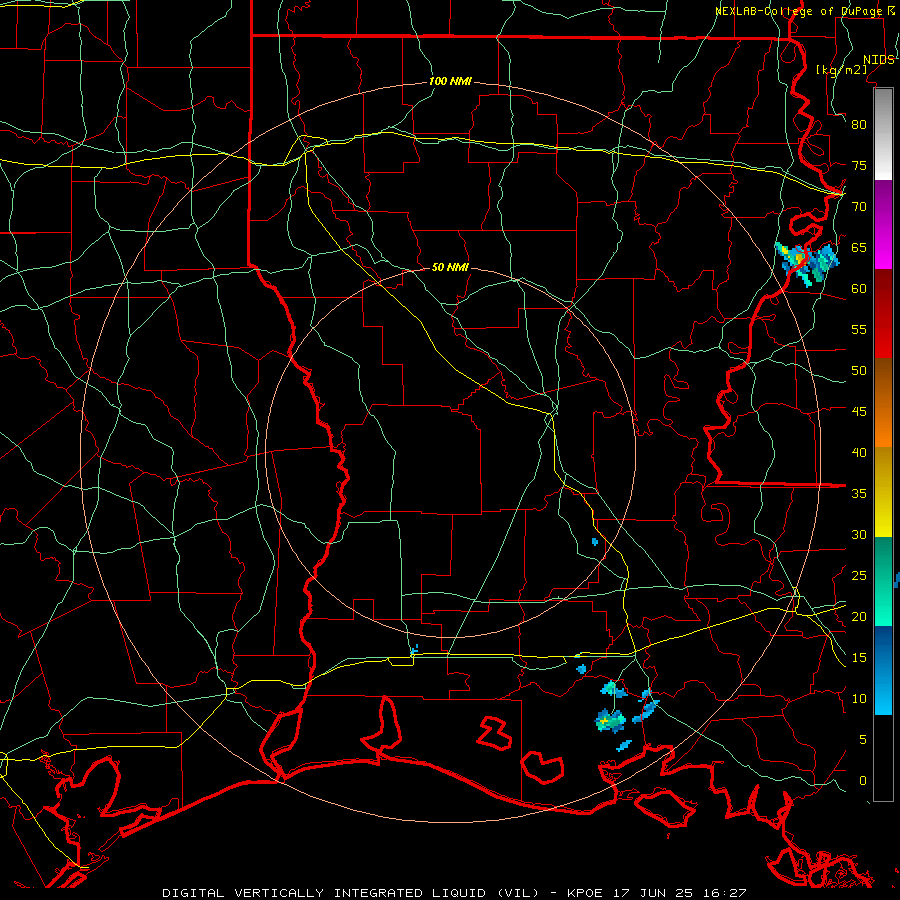
Task: Click the [kg/m2] units label
Action: tap(841, 70)
